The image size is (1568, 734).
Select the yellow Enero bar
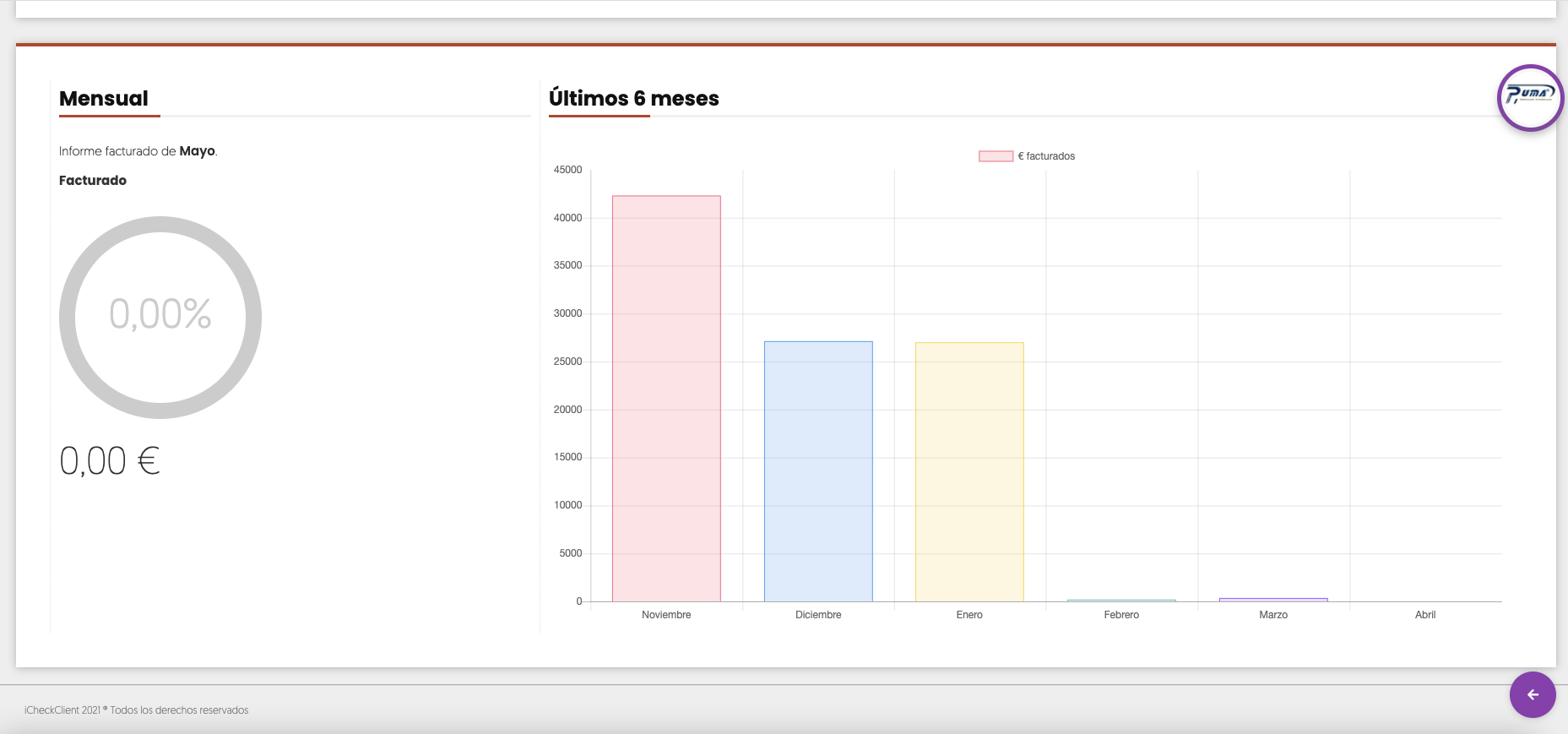tap(969, 471)
